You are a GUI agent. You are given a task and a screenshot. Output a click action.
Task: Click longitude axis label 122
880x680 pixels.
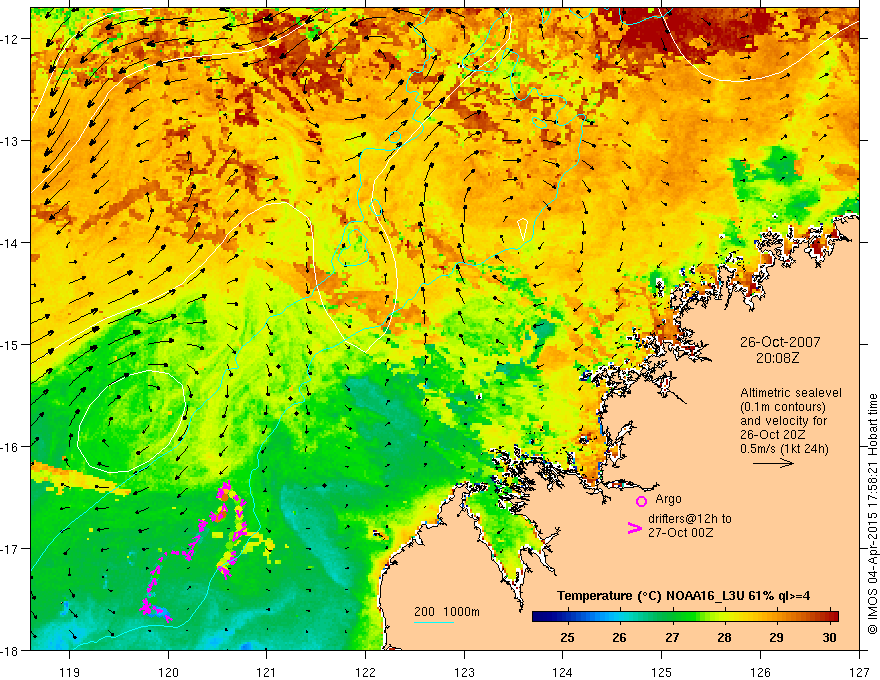[365, 672]
